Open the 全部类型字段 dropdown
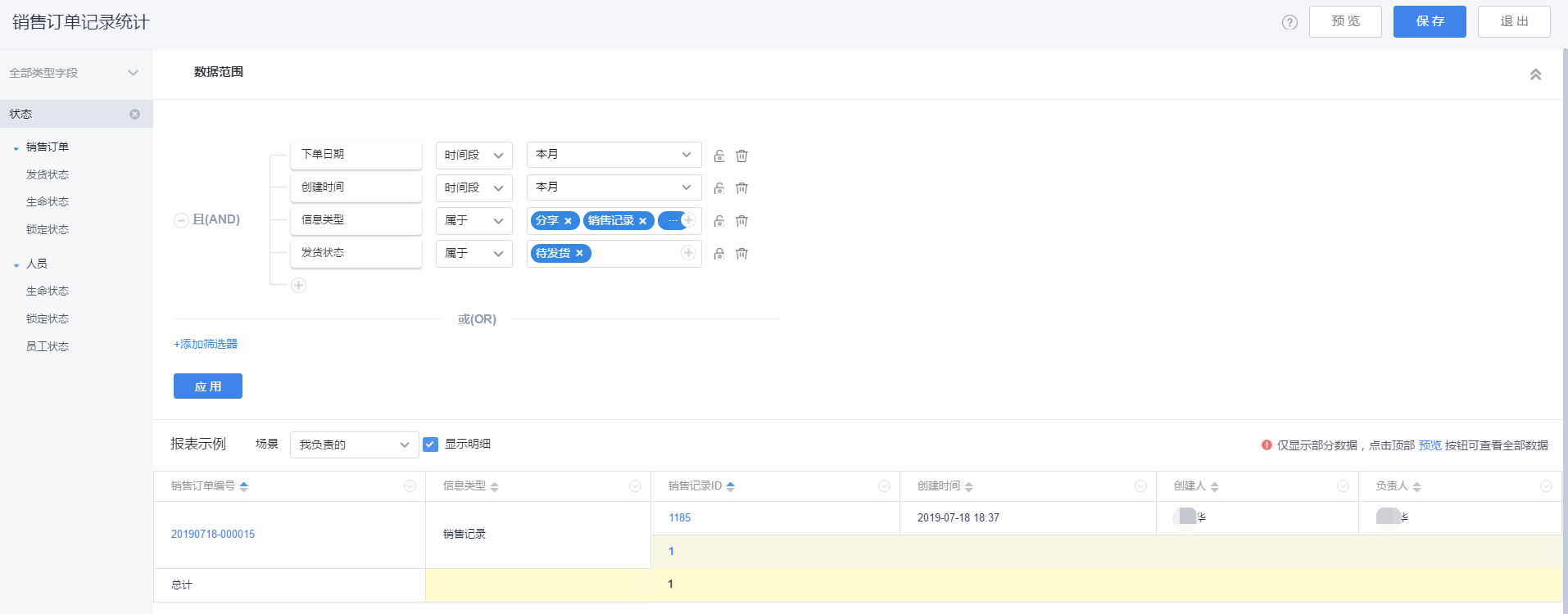Image resolution: width=1568 pixels, height=614 pixels. (x=76, y=73)
